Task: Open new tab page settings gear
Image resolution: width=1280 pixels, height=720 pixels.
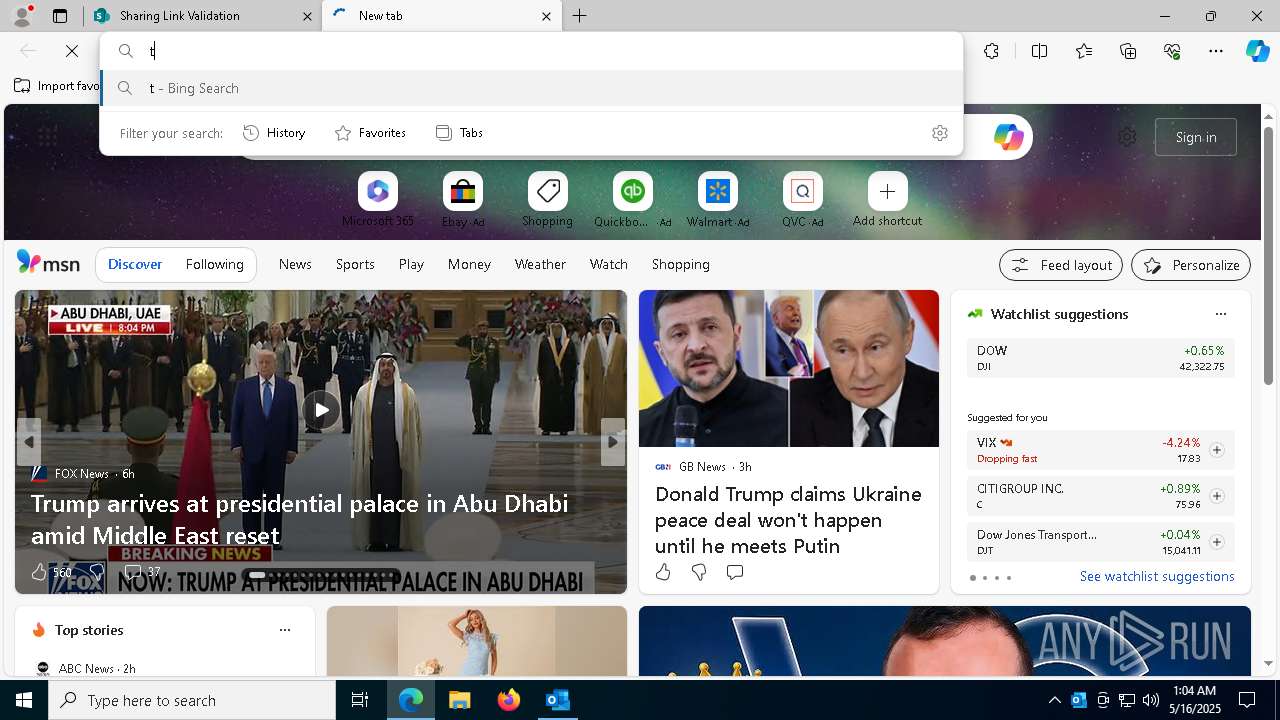Action: 1127,137
